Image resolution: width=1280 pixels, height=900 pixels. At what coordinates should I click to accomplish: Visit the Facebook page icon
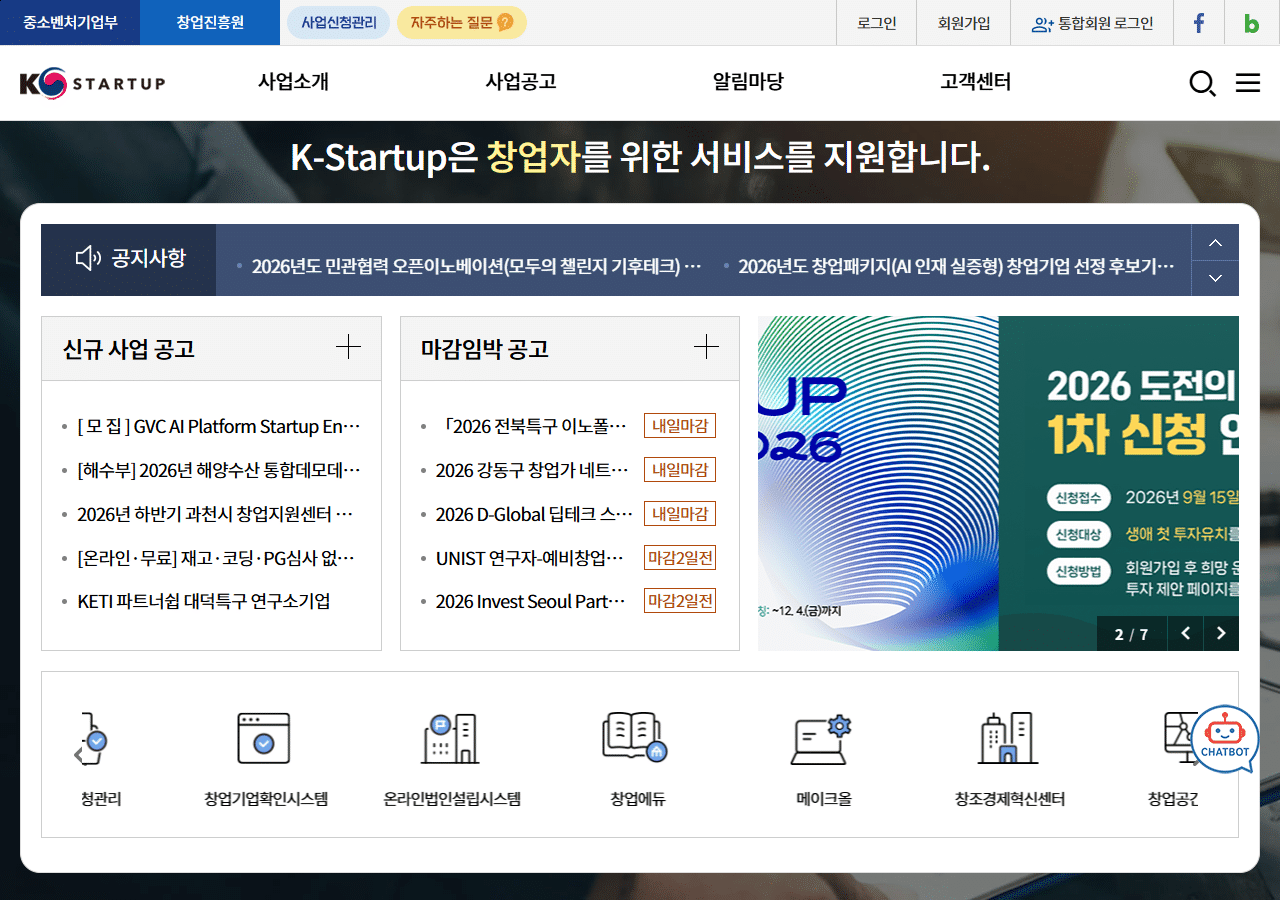(1199, 23)
